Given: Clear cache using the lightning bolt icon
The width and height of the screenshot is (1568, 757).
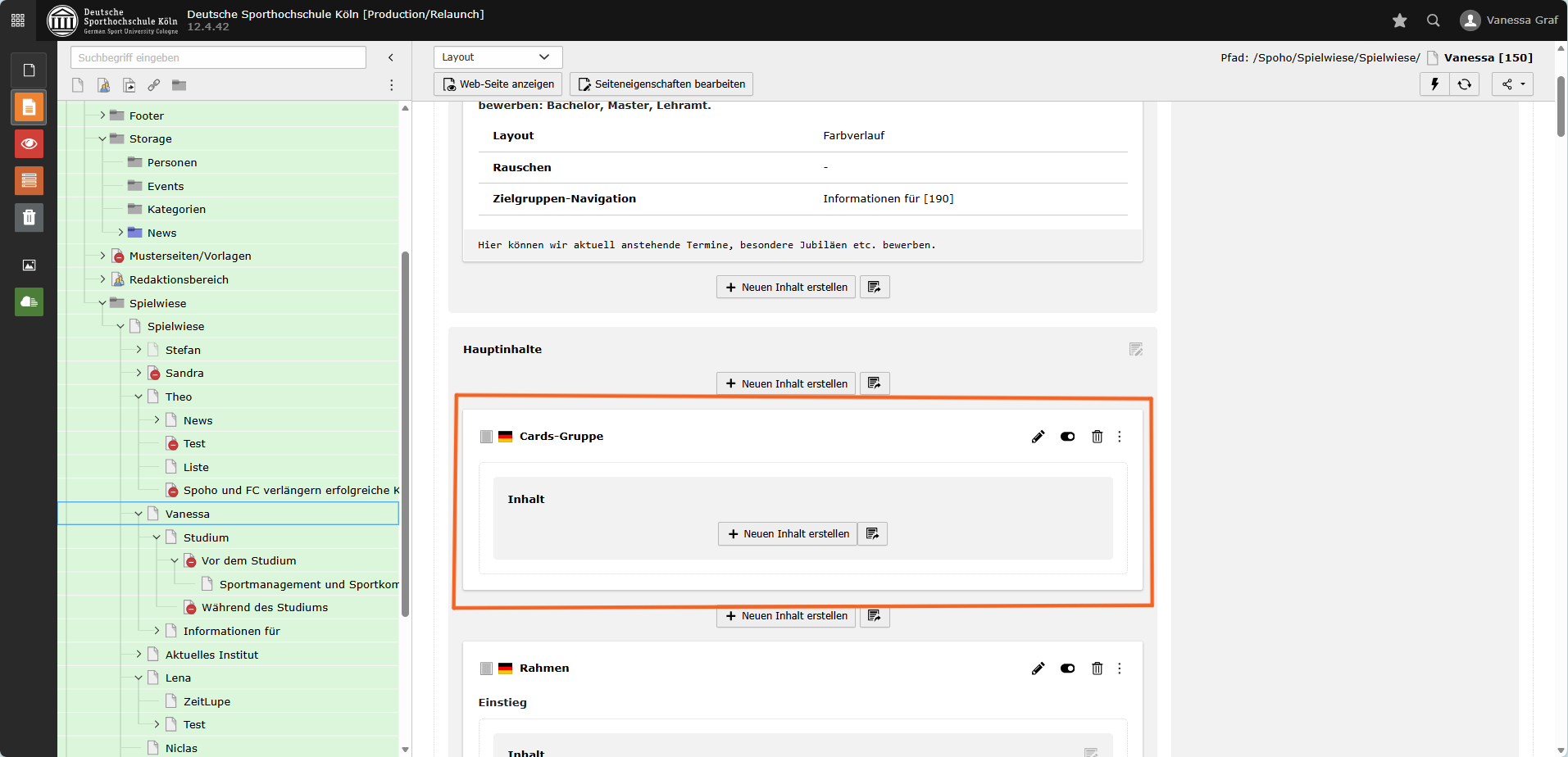Looking at the screenshot, I should (x=1434, y=84).
